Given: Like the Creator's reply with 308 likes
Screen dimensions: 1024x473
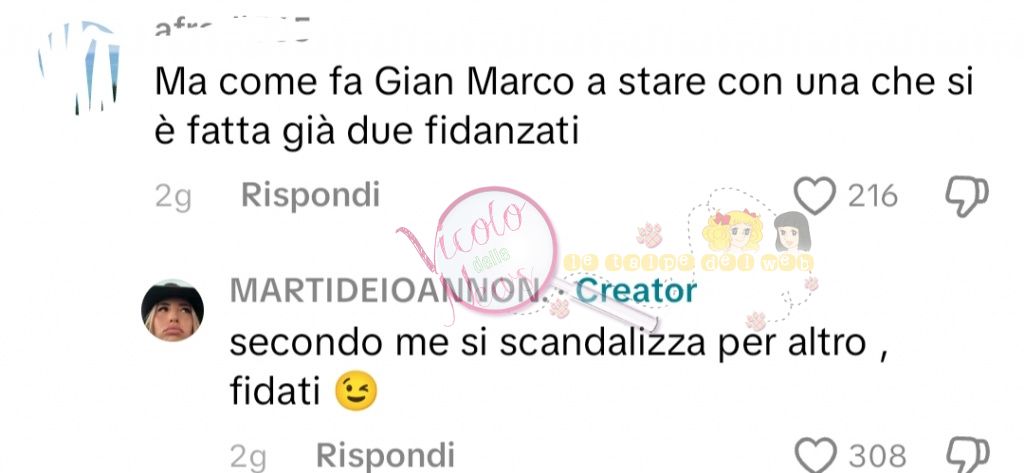Looking at the screenshot, I should point(815,455).
